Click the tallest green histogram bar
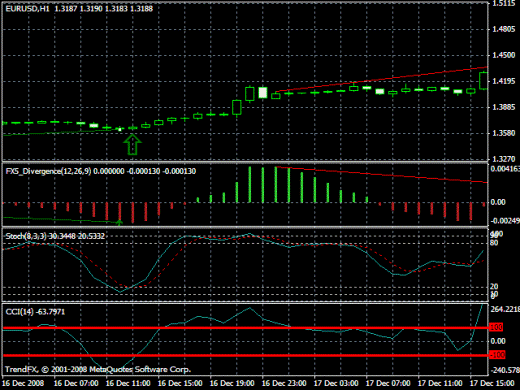 click(x=276, y=184)
